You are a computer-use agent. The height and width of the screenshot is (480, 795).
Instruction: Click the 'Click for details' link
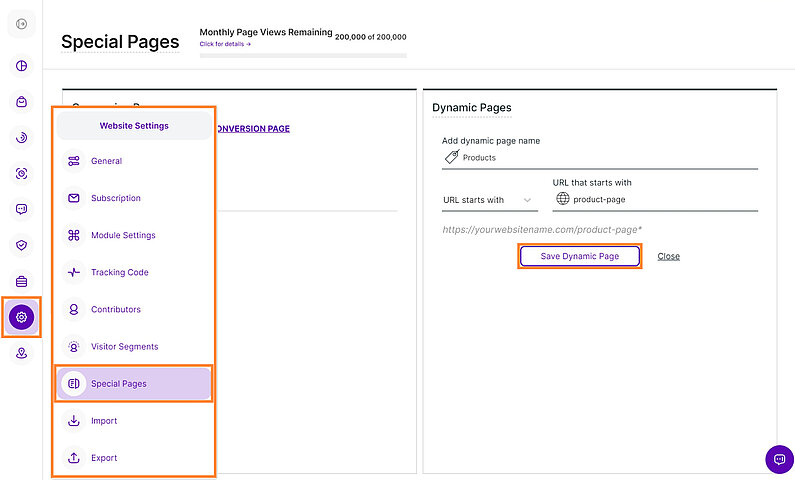point(225,44)
